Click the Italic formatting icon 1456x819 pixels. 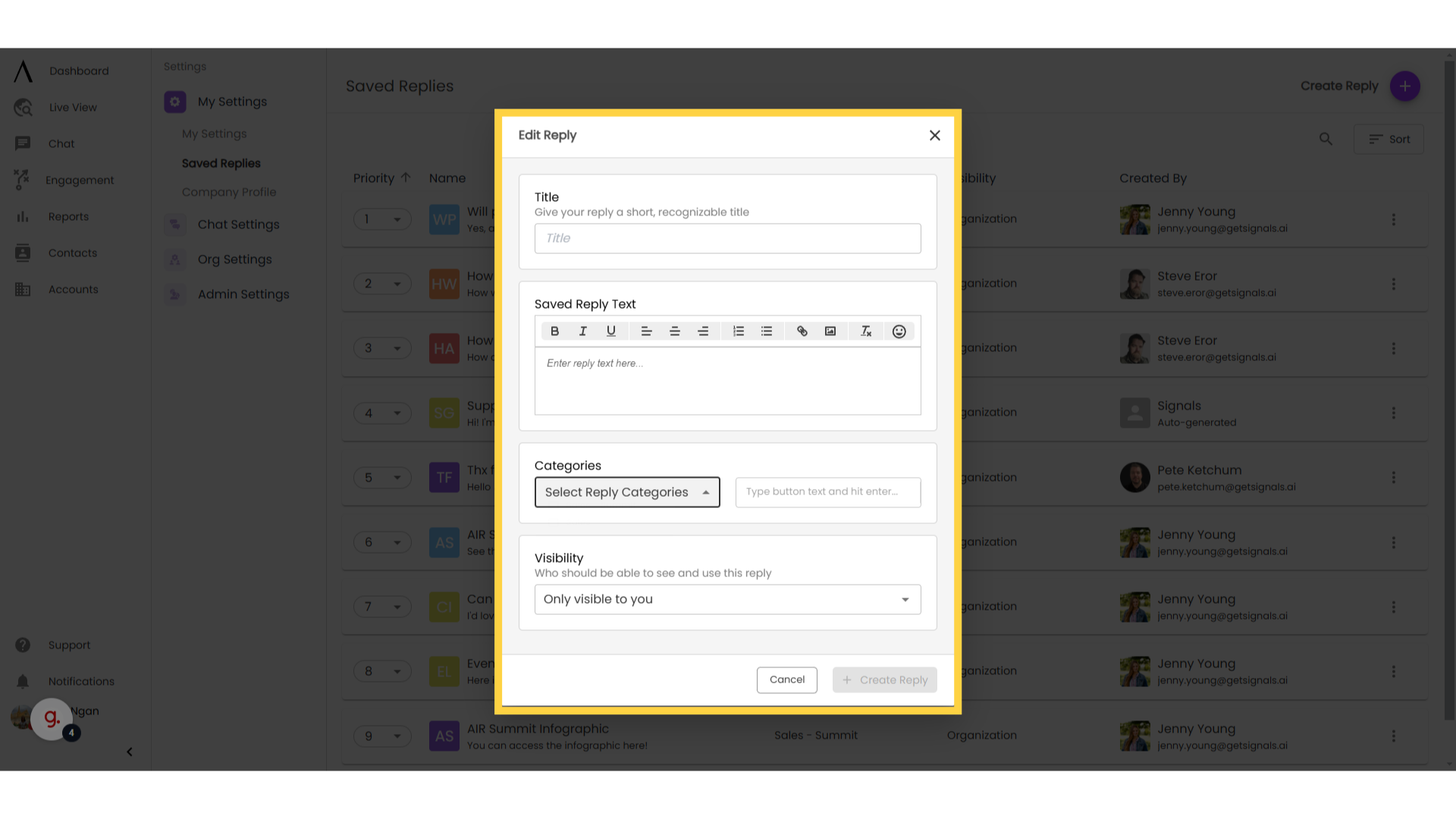(x=583, y=331)
